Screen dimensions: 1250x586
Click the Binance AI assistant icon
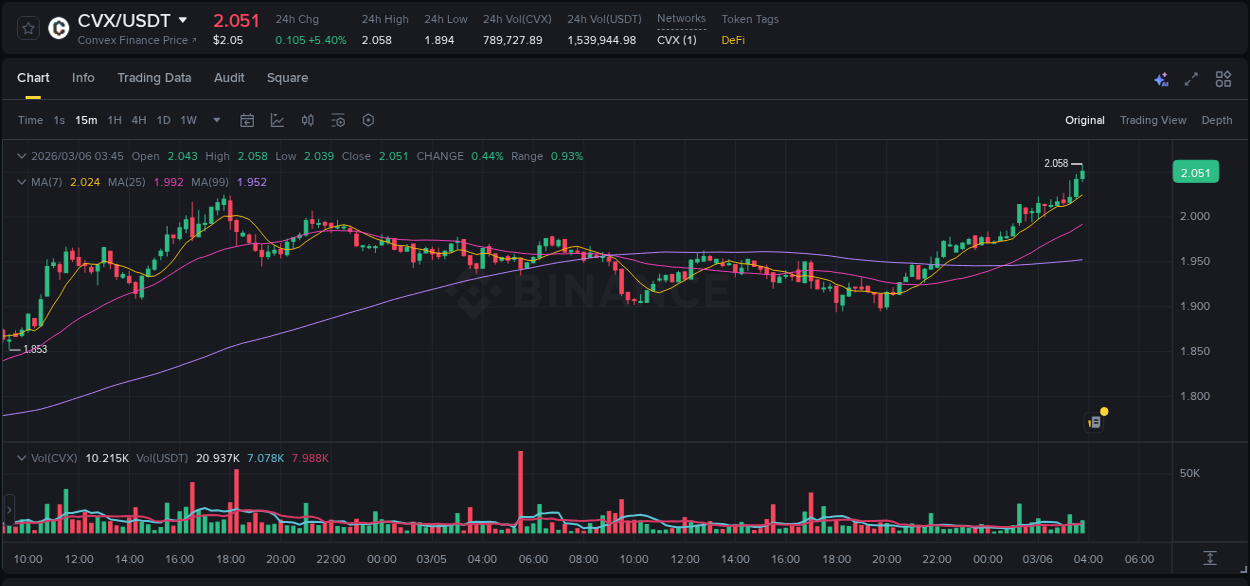tap(1160, 79)
